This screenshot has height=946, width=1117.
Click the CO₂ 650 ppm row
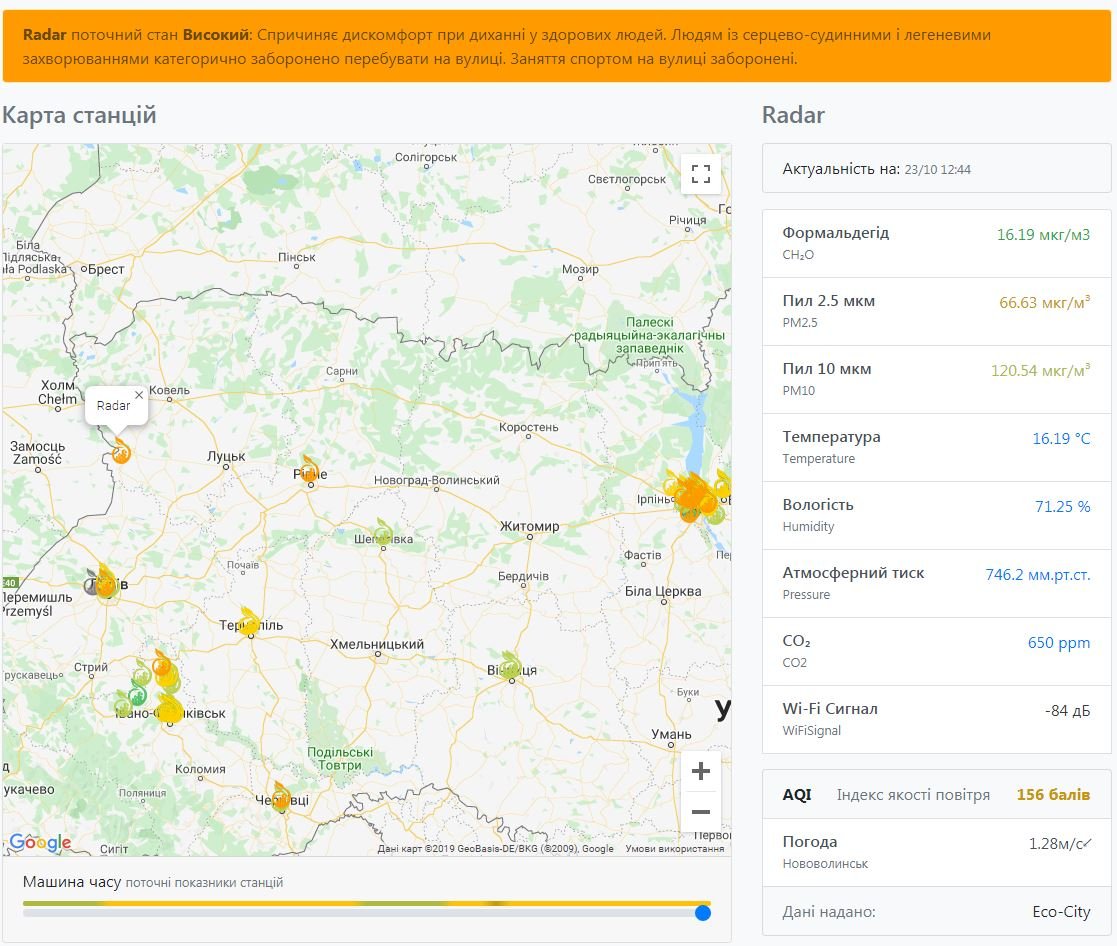point(936,651)
